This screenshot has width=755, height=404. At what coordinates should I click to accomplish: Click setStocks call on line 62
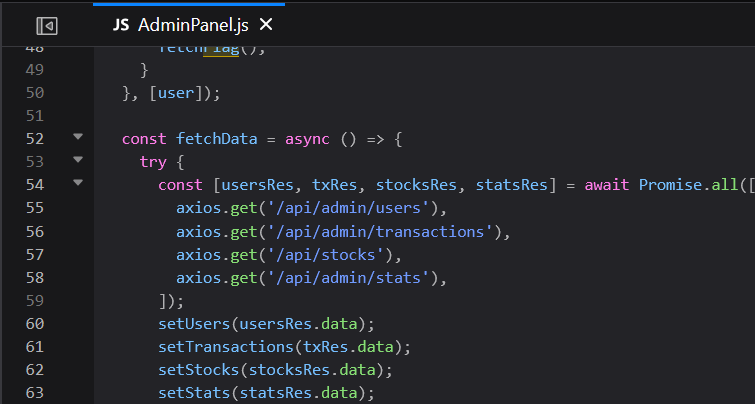click(199, 369)
